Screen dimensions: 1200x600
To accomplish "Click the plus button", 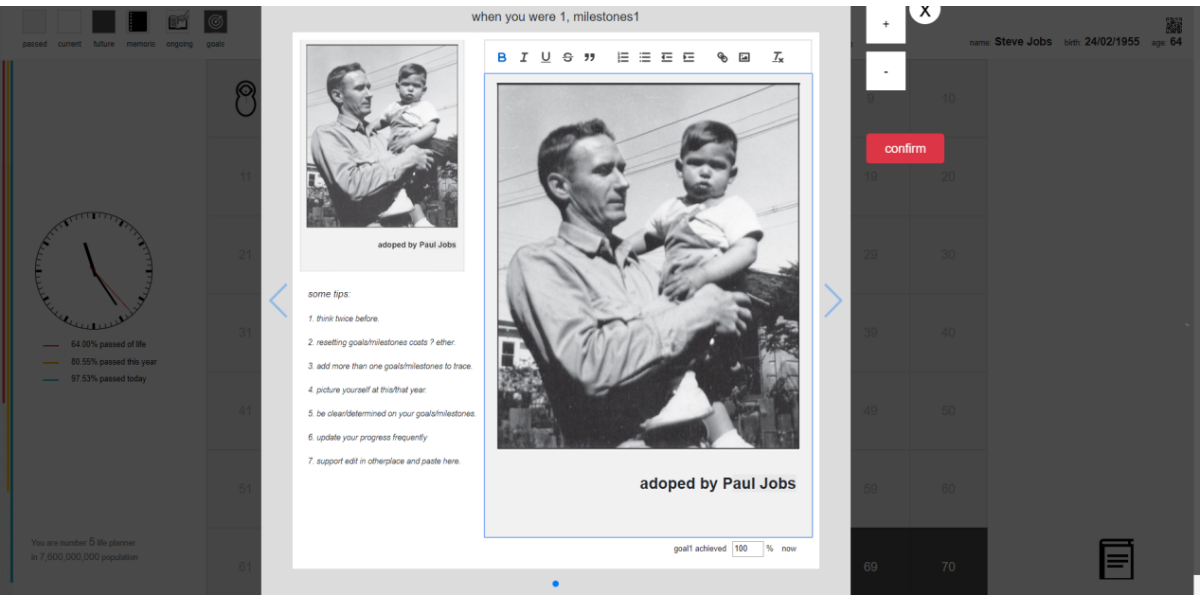I will click(886, 25).
